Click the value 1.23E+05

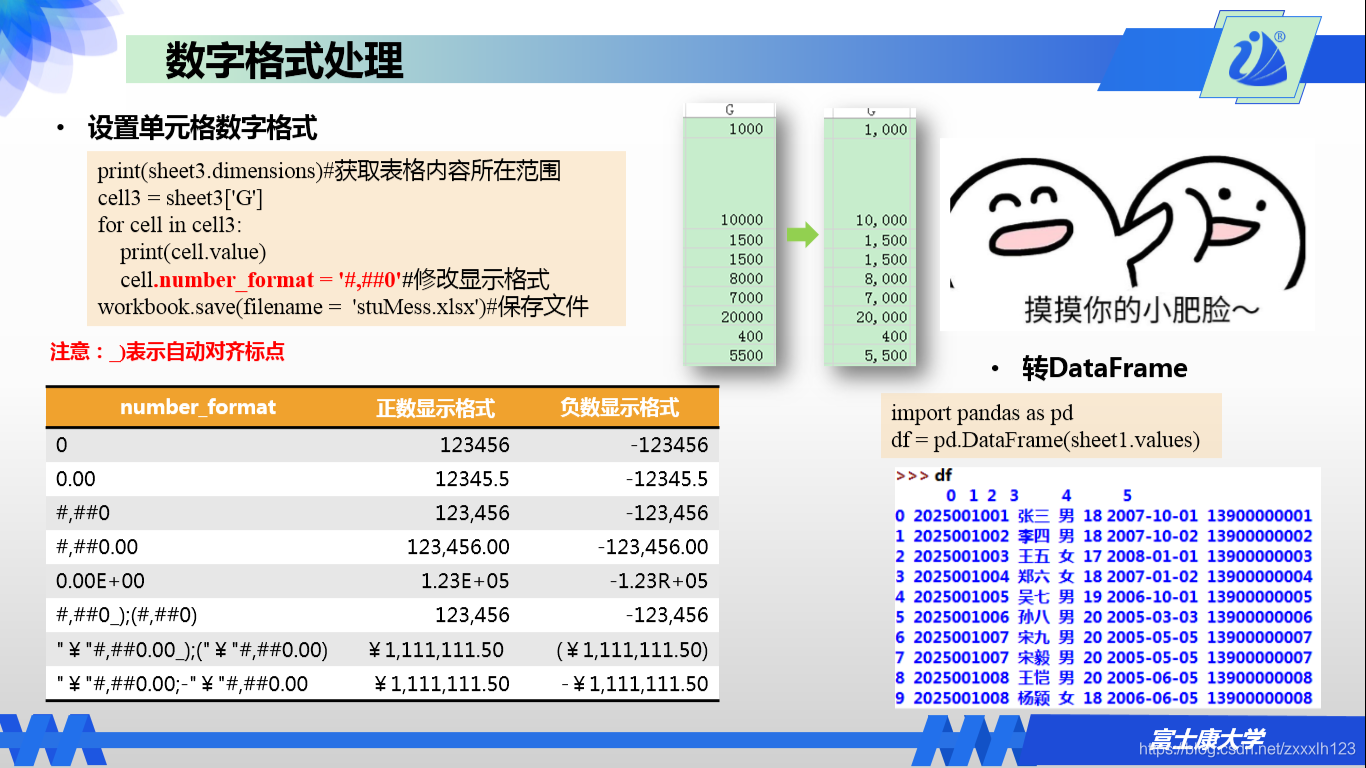463,581
